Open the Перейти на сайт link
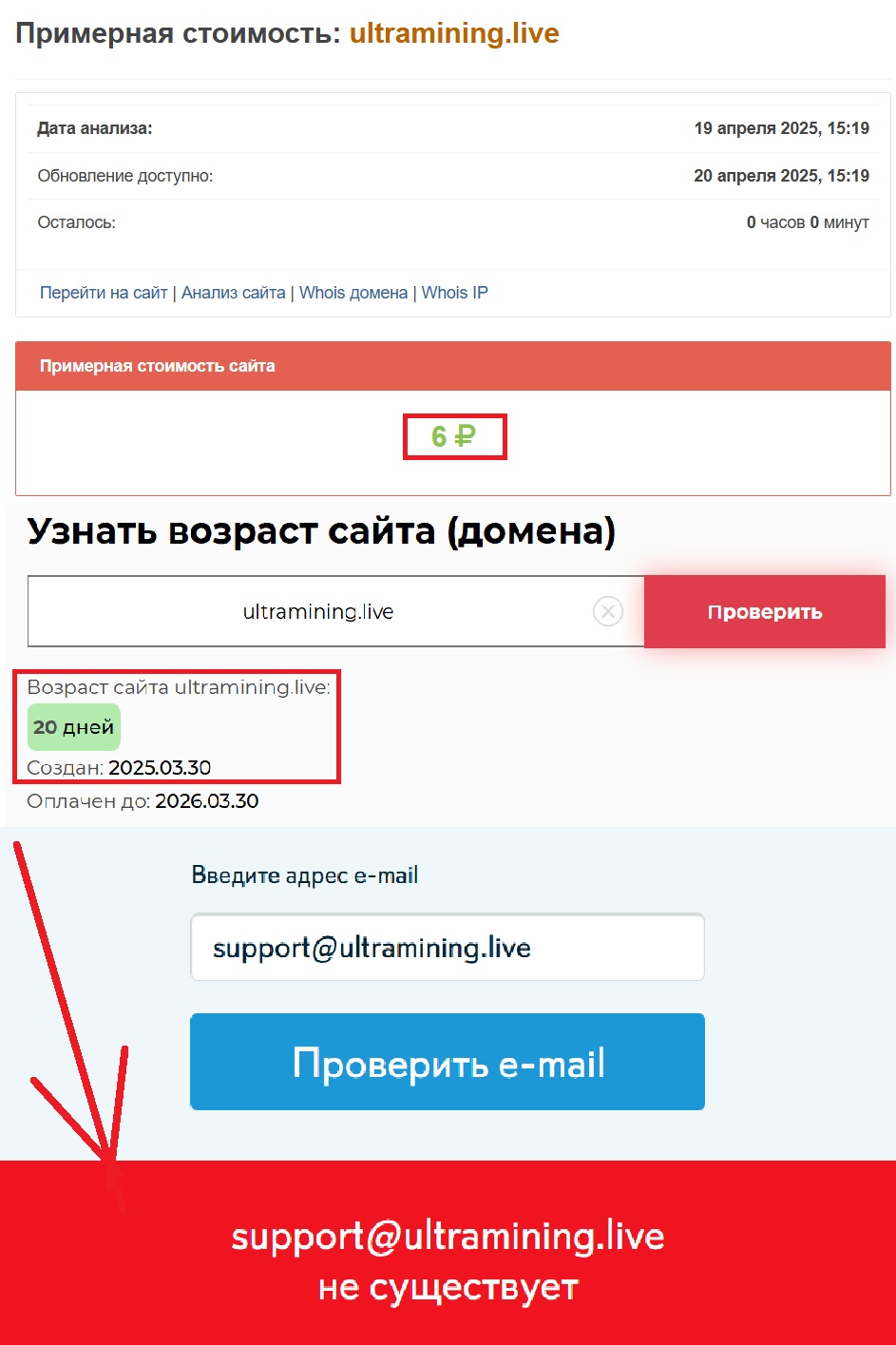Screen dimensions: 896x1345 pyautogui.click(x=104, y=293)
